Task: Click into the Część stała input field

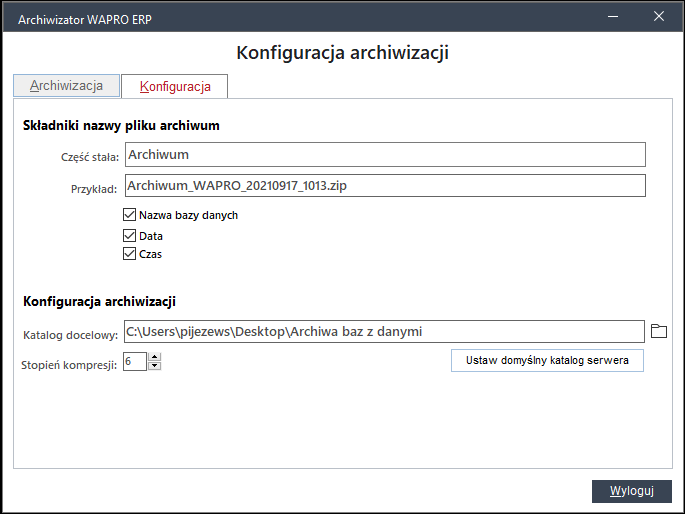Action: [385, 155]
